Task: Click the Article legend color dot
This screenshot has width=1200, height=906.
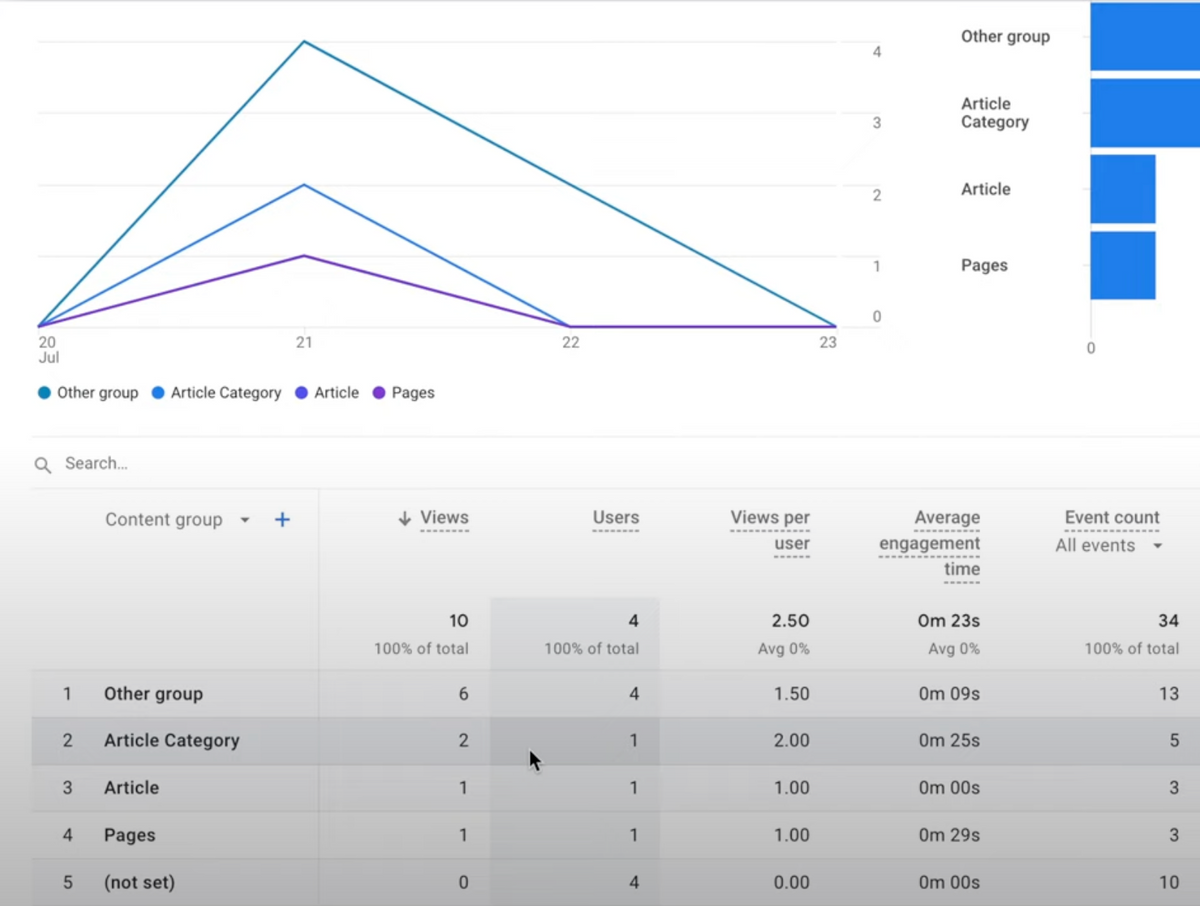Action: (303, 392)
